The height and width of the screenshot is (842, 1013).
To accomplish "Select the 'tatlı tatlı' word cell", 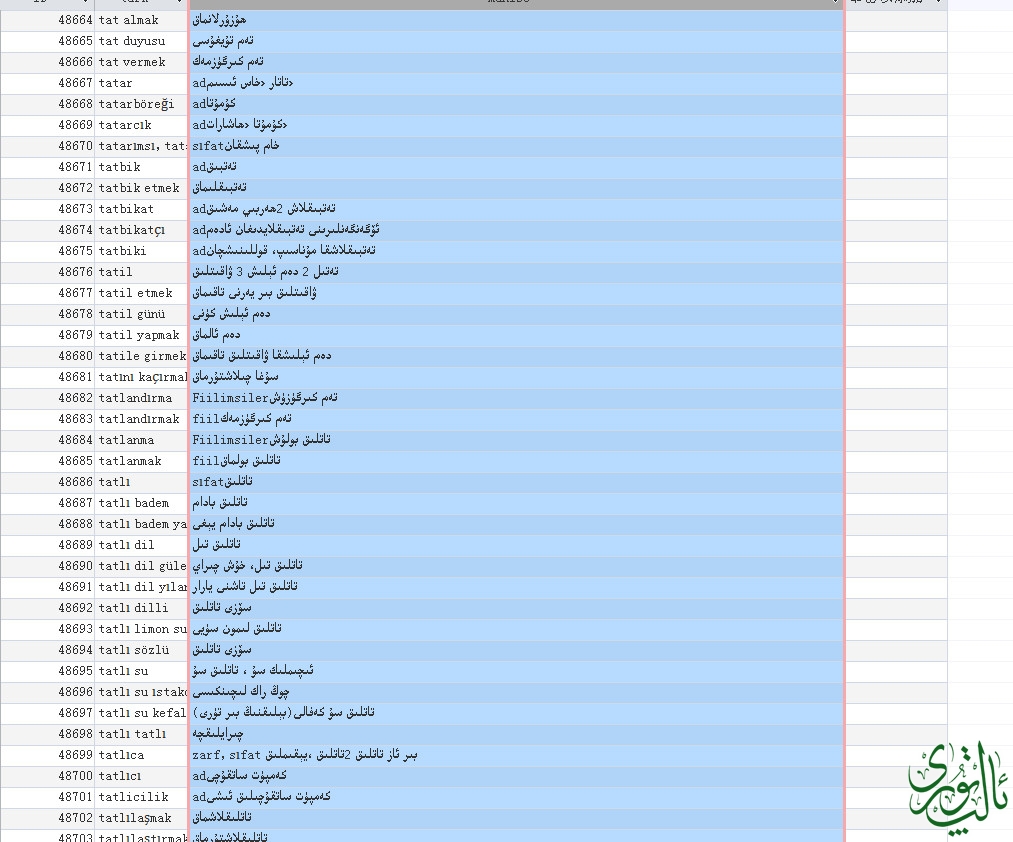I will pyautogui.click(x=141, y=734).
